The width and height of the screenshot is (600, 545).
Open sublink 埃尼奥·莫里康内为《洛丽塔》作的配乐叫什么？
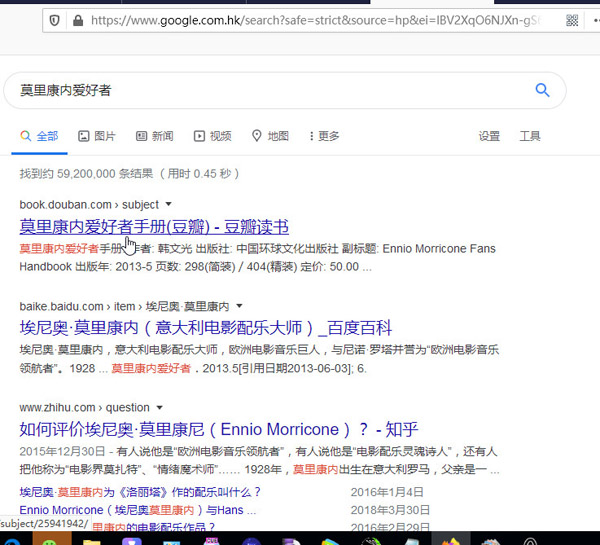coord(140,492)
